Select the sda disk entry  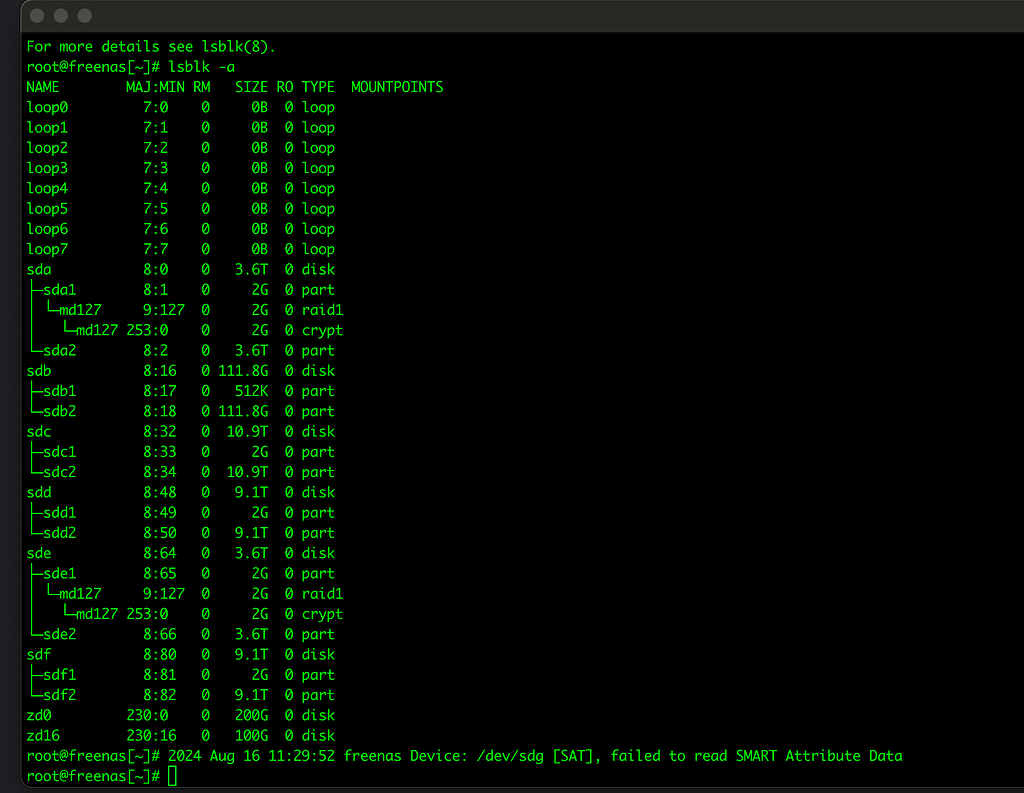pos(38,269)
